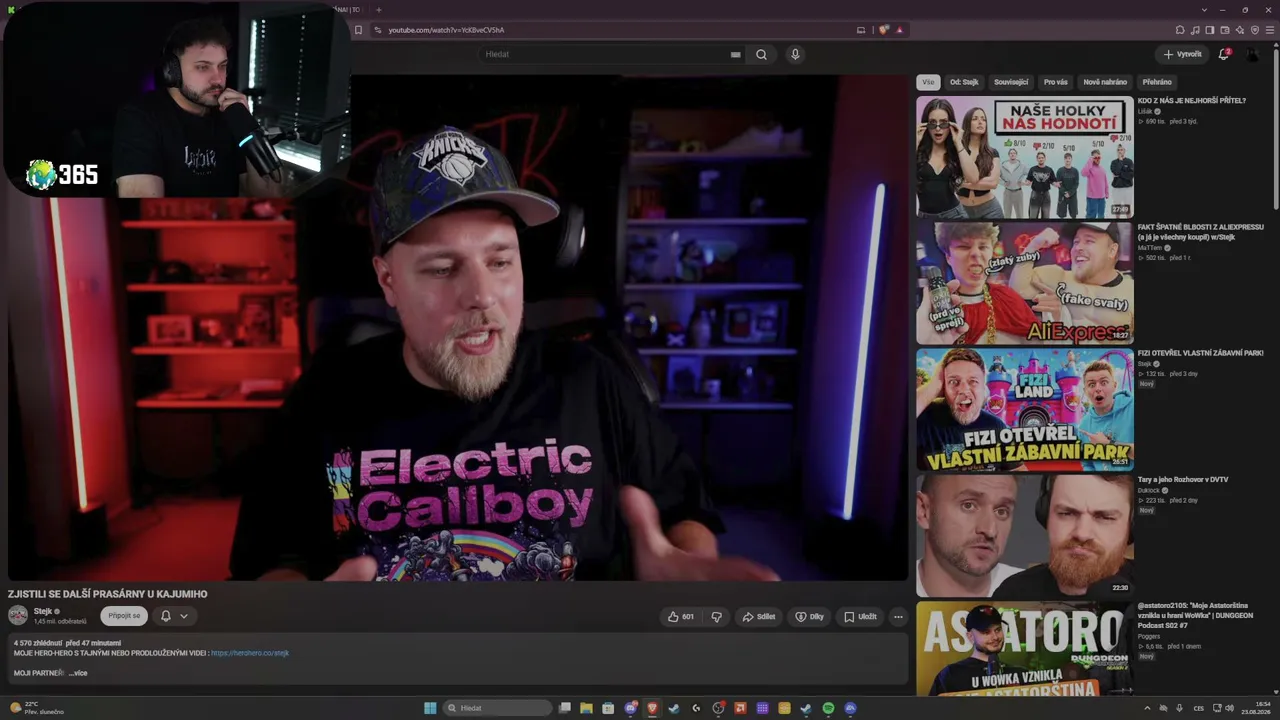
Task: Click the taskbar Hledat search box
Action: pyautogui.click(x=497, y=708)
